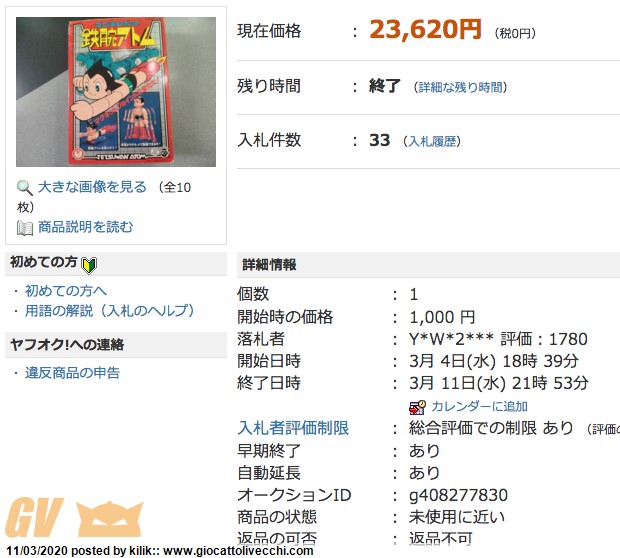Open 用語の解説（入札のヘルプ）link
Image resolution: width=620 pixels, height=558 pixels.
[x=110, y=310]
